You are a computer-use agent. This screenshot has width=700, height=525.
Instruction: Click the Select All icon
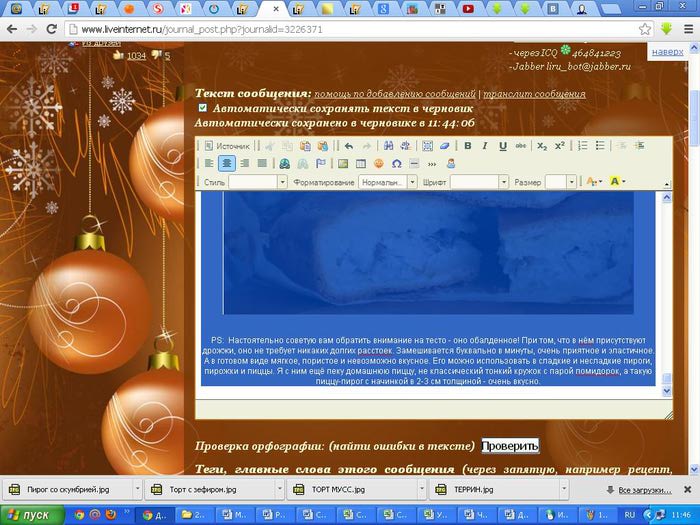[427, 146]
